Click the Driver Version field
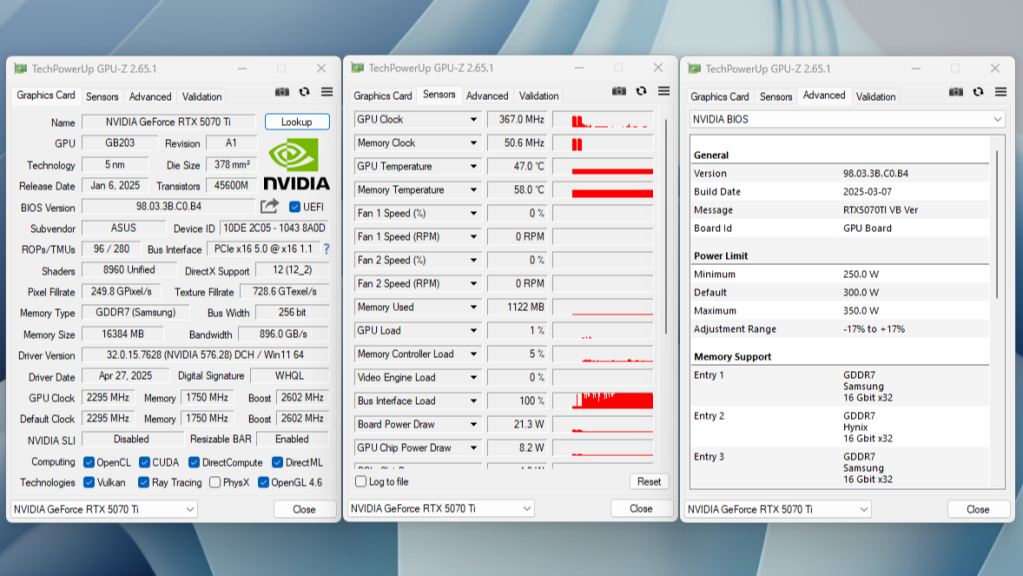The image size is (1023, 576). coord(205,356)
